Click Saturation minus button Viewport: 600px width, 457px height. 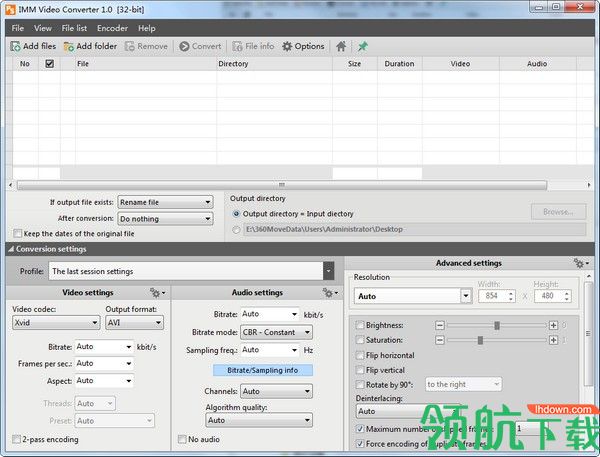[x=440, y=340]
